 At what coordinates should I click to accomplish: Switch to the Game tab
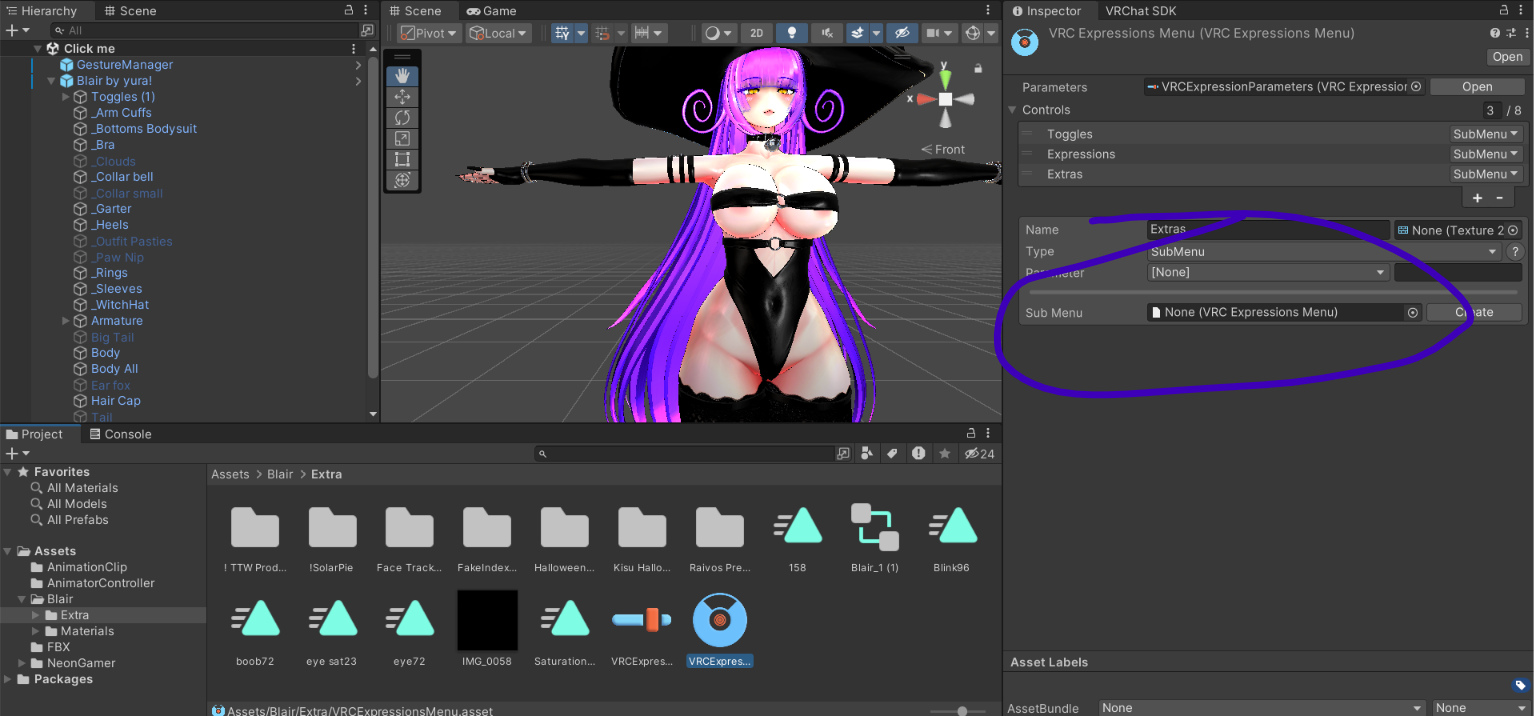(492, 11)
